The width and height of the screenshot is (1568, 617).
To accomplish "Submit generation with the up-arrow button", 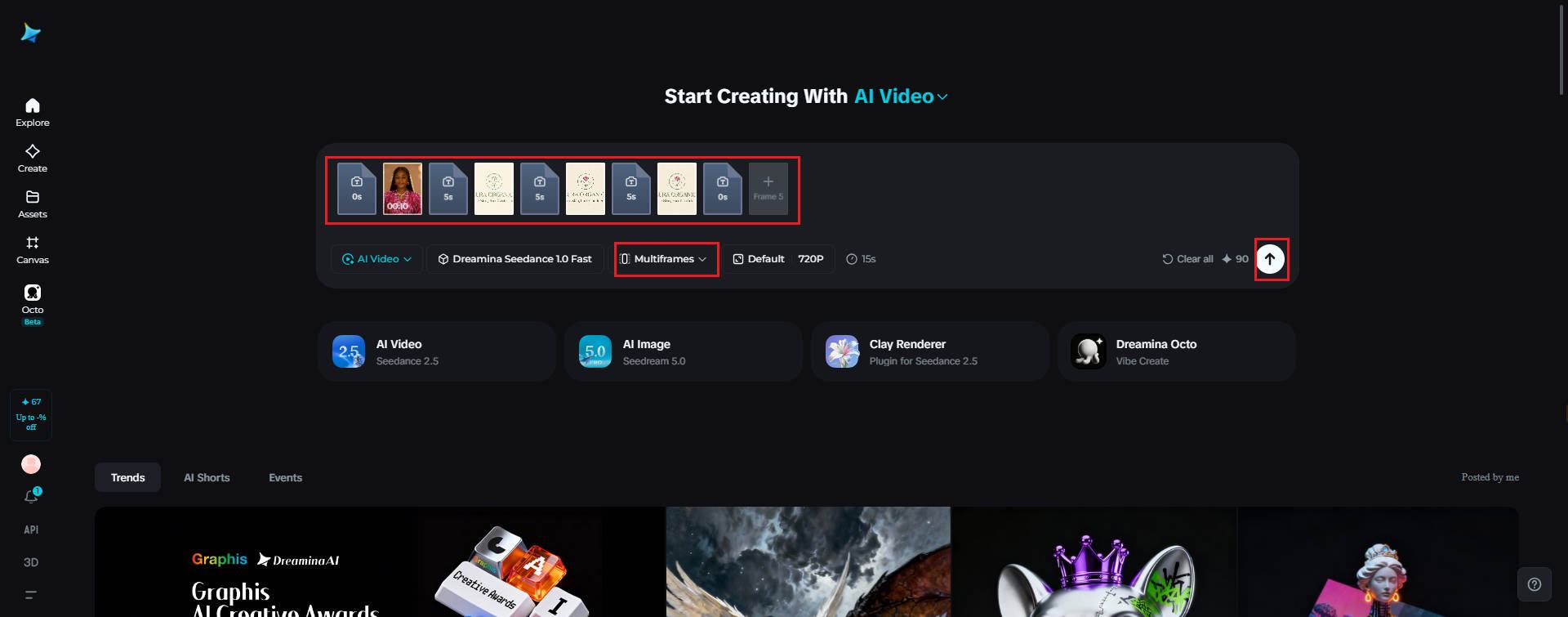I will pos(1270,259).
